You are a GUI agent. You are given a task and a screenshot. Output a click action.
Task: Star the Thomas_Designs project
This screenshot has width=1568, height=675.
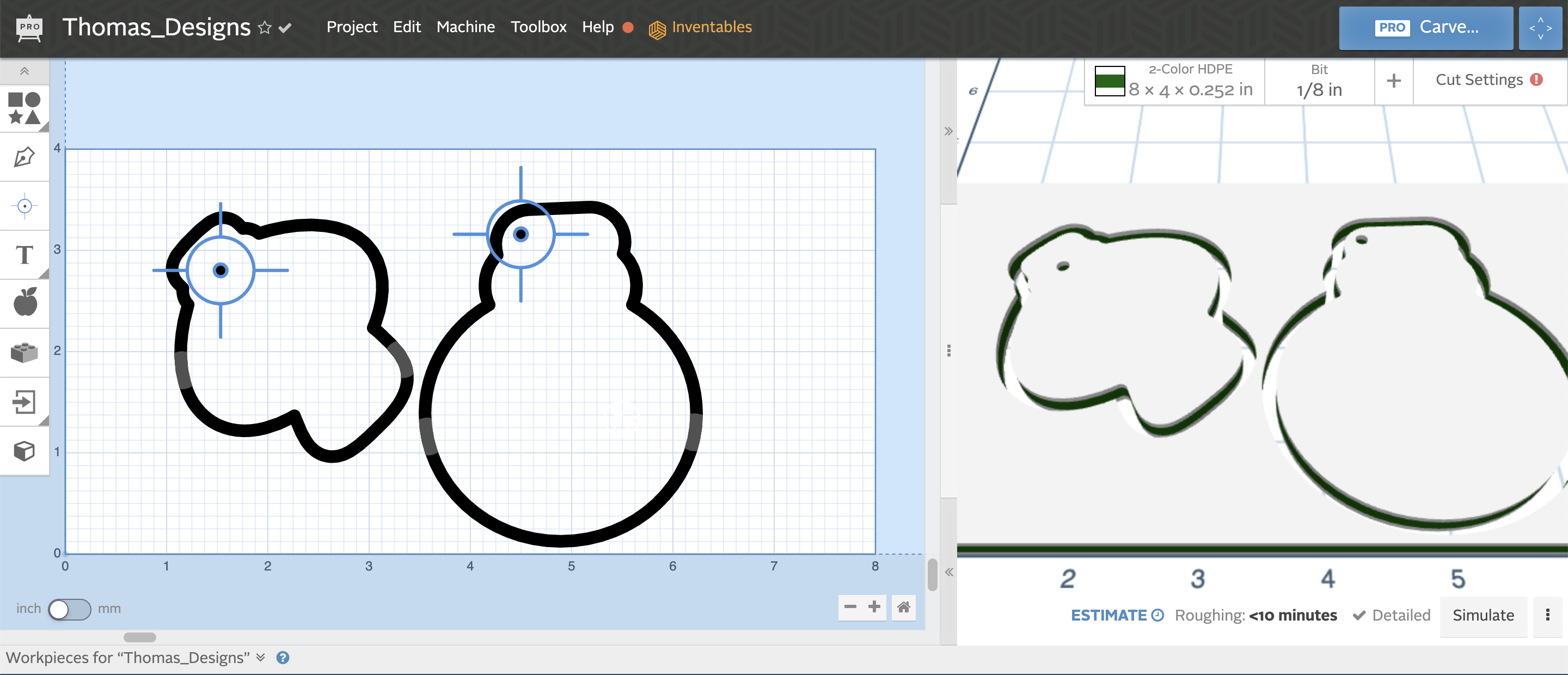click(264, 27)
